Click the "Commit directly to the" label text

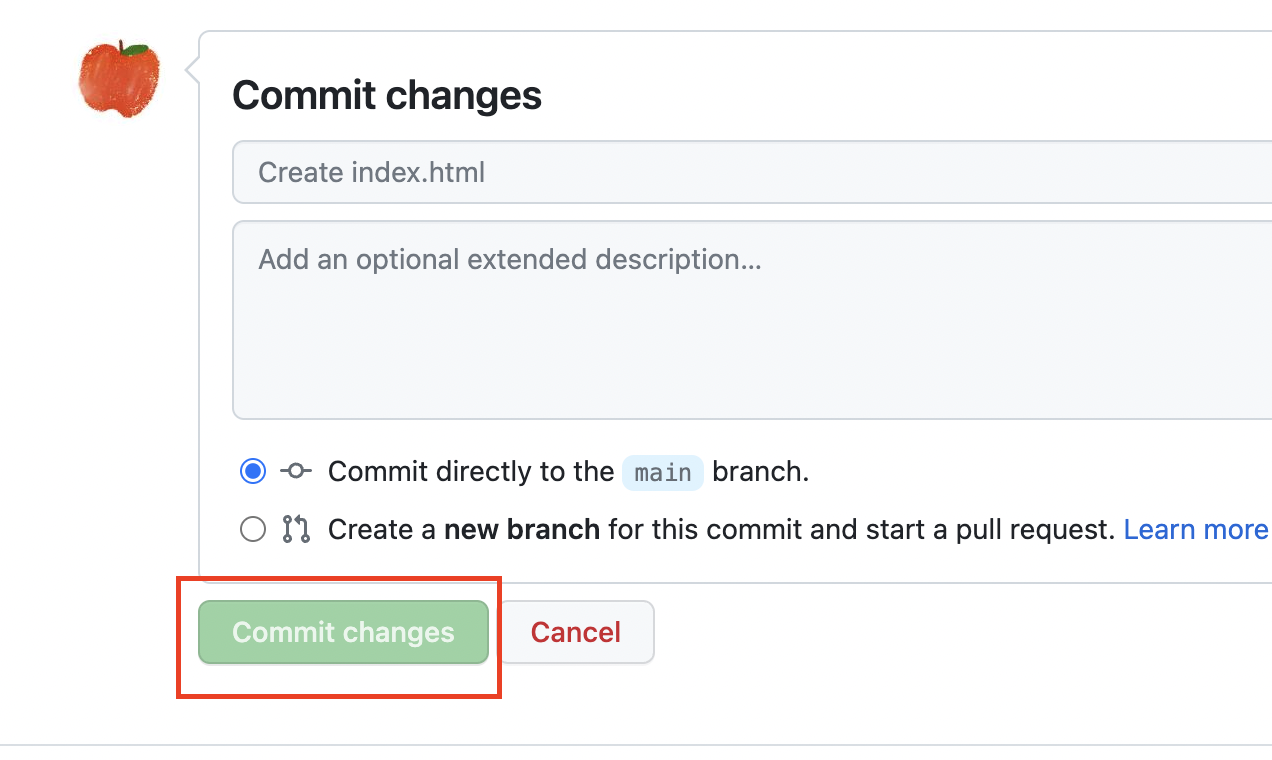[471, 471]
